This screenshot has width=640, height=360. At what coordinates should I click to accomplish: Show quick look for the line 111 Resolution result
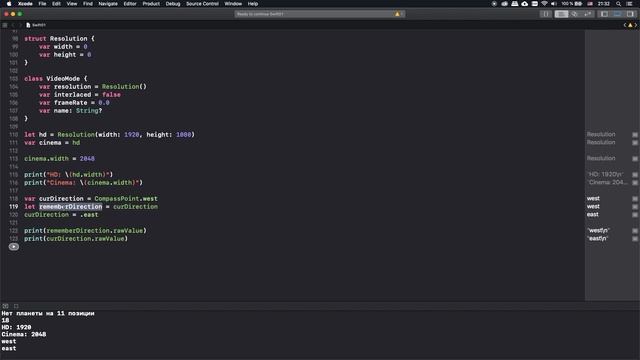(x=635, y=142)
